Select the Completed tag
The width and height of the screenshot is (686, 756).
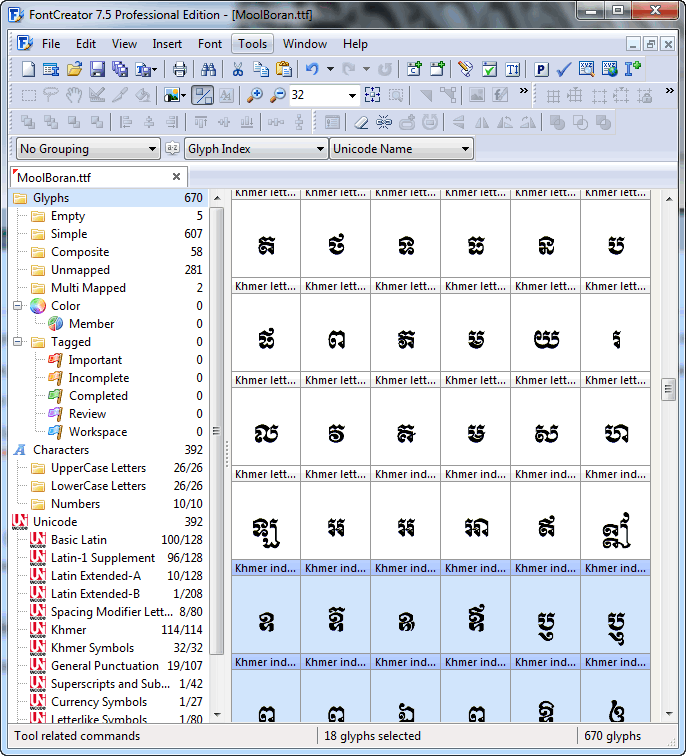(98, 396)
